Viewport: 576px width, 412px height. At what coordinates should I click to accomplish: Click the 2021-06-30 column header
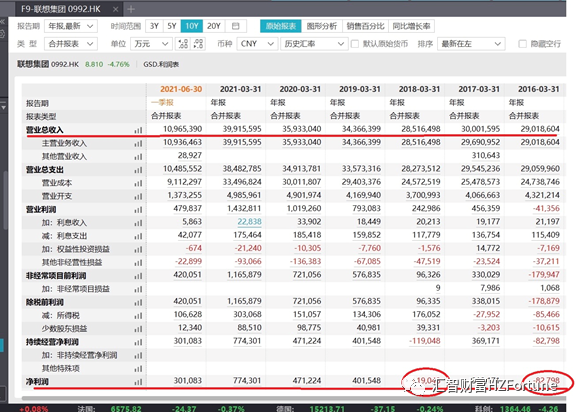tap(181, 89)
